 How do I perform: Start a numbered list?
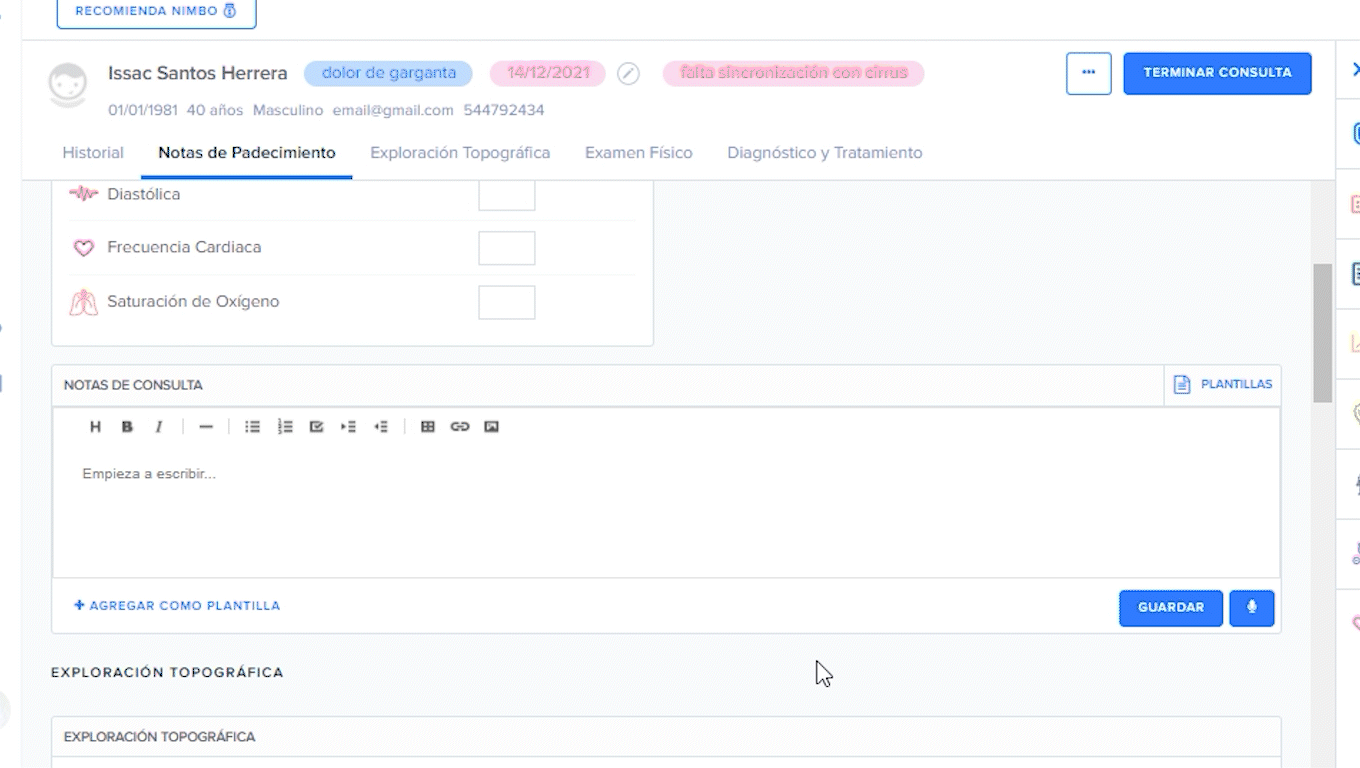click(284, 426)
